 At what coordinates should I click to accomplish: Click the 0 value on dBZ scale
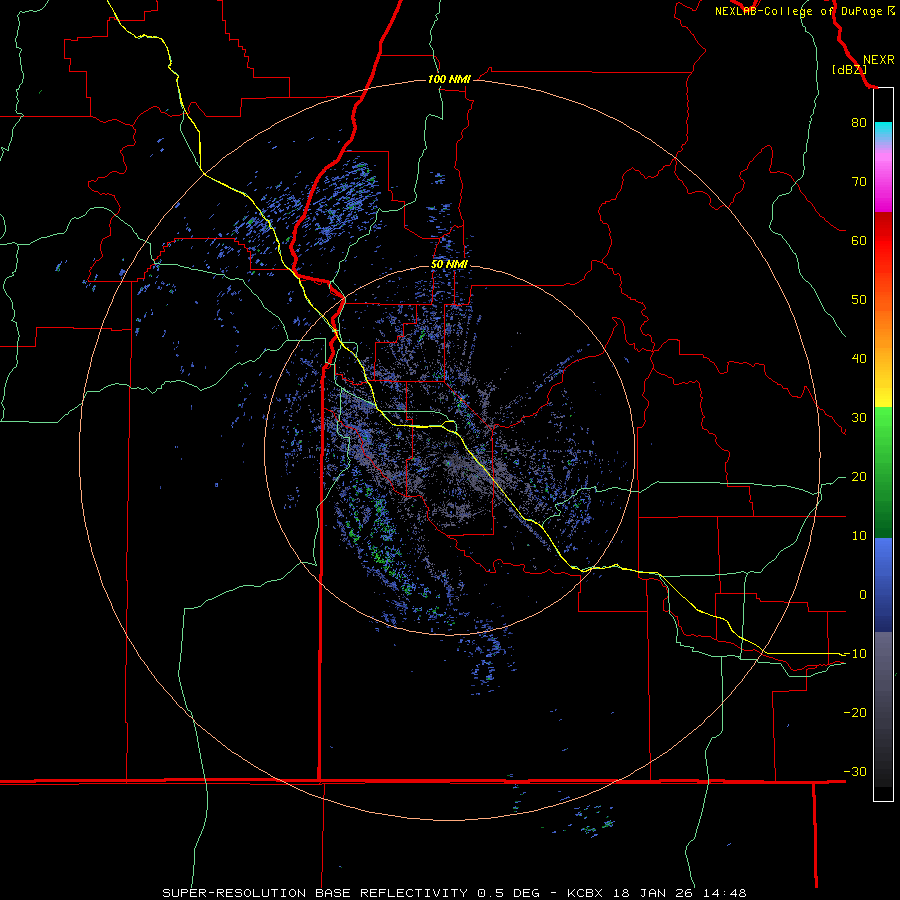(863, 595)
